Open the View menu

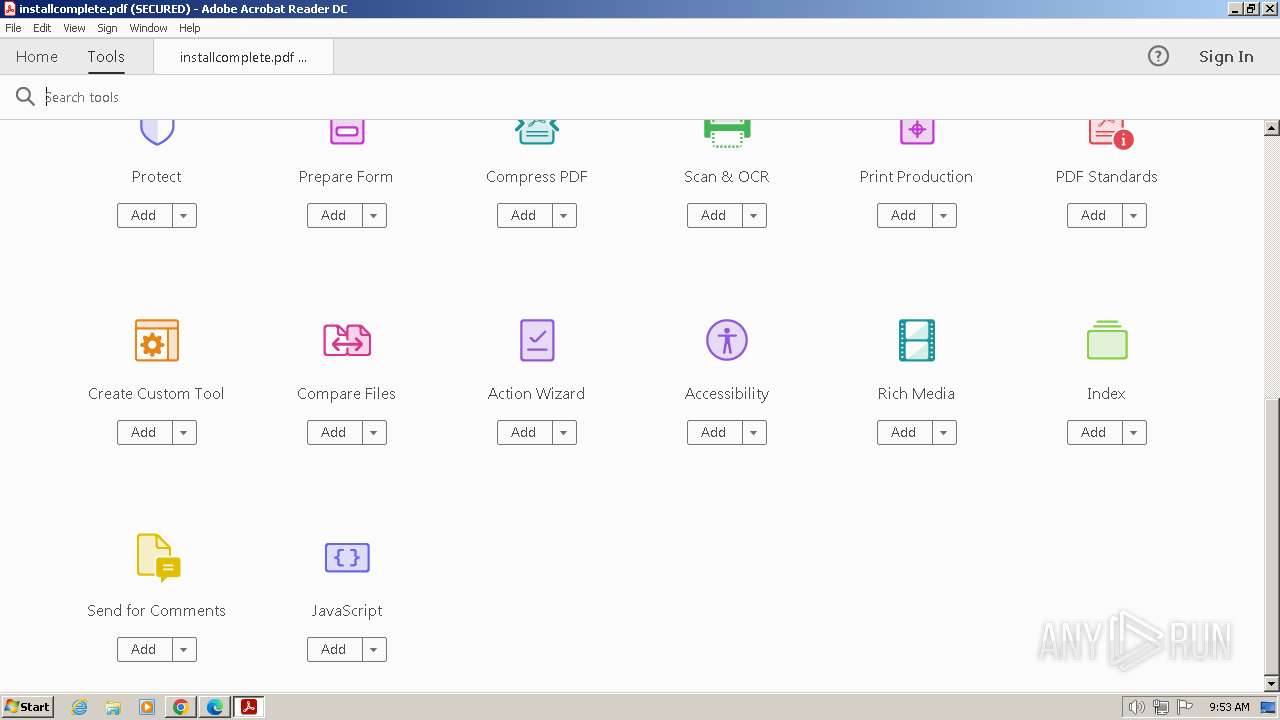pos(74,28)
